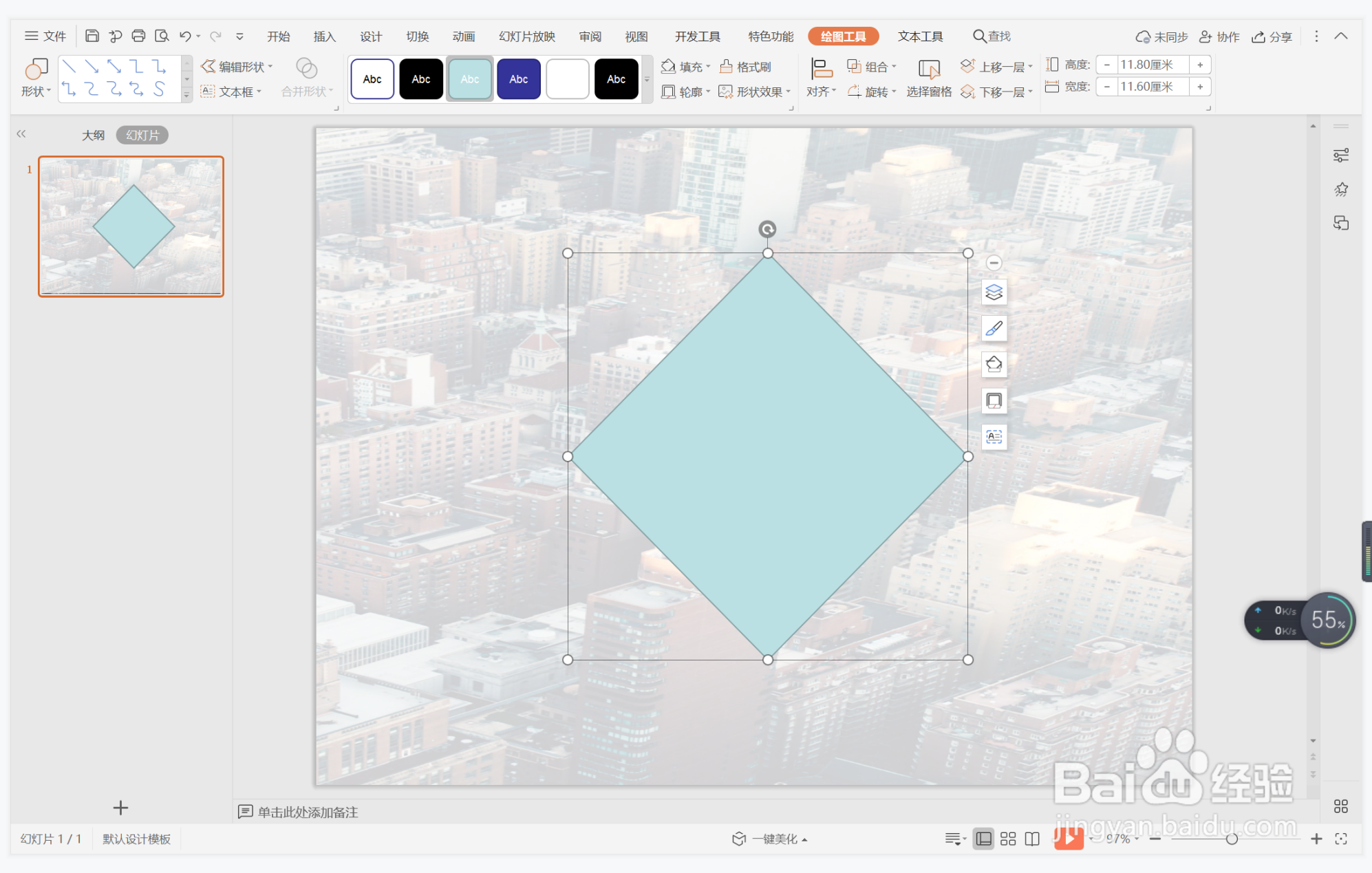Expand the Fill (填充) dropdown
The width and height of the screenshot is (1372, 873).
point(686,67)
